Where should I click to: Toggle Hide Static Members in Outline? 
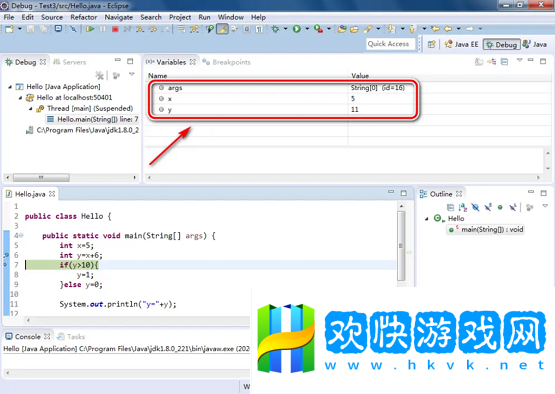tap(488, 207)
